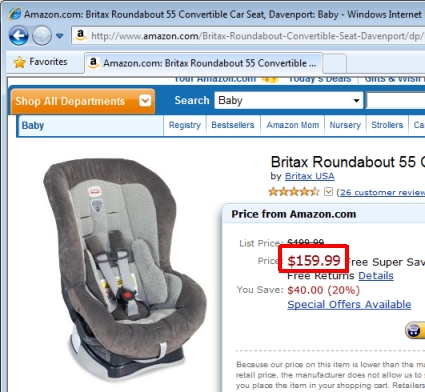
Task: Expand the rating breakdown dropdown beside the stars
Action: [328, 192]
